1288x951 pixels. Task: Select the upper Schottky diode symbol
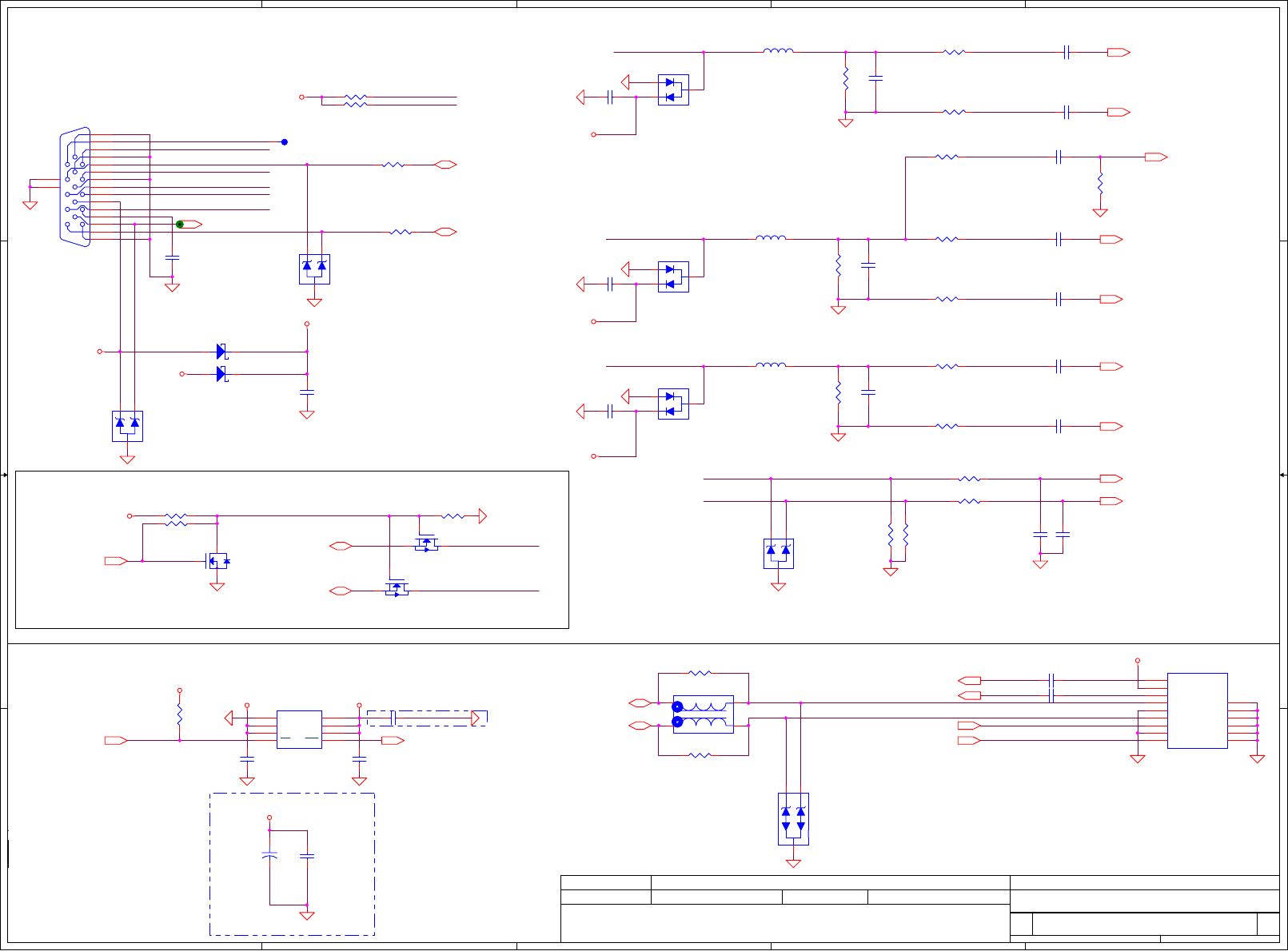click(222, 352)
